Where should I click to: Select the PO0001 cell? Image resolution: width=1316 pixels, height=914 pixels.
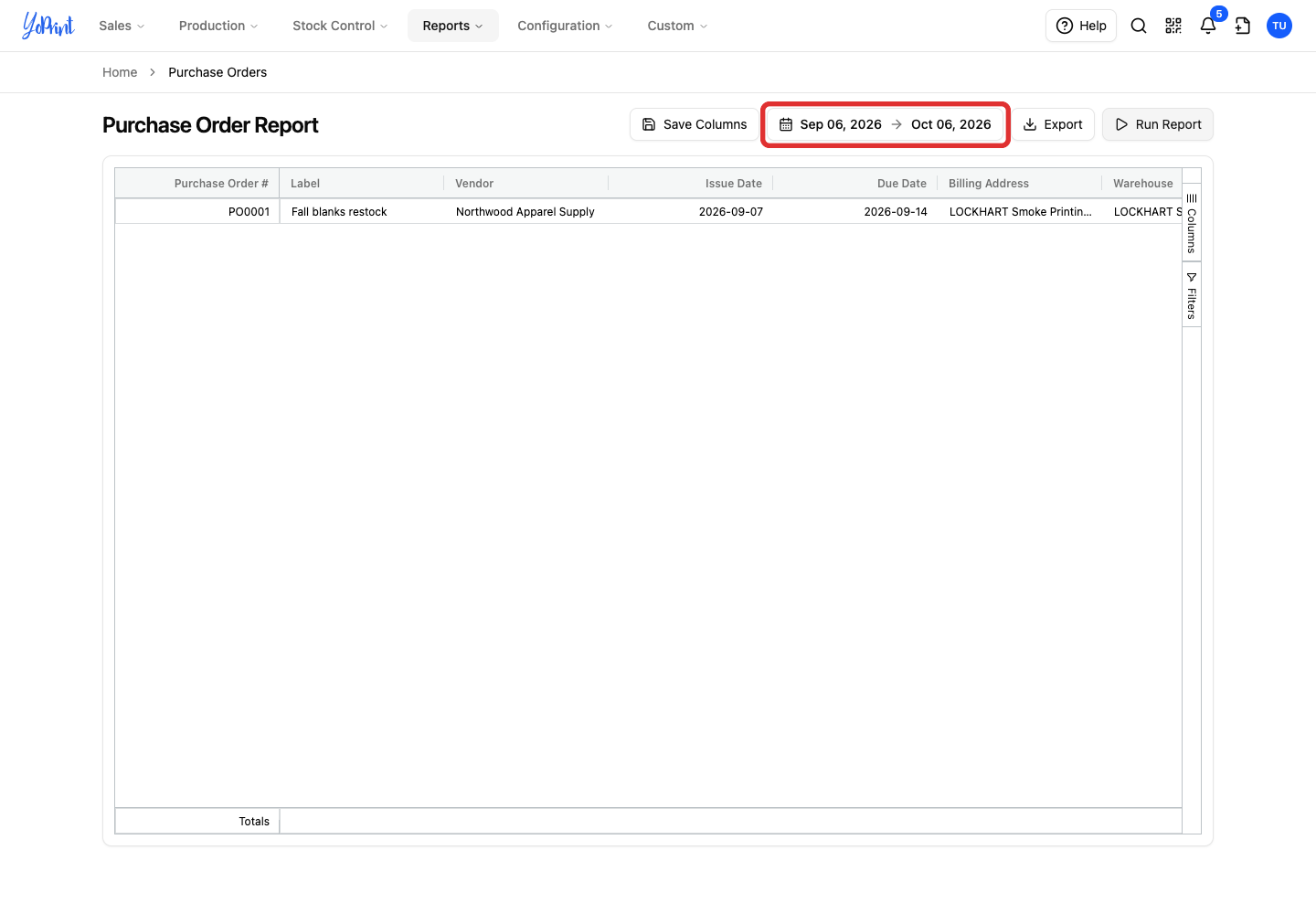[197, 211]
